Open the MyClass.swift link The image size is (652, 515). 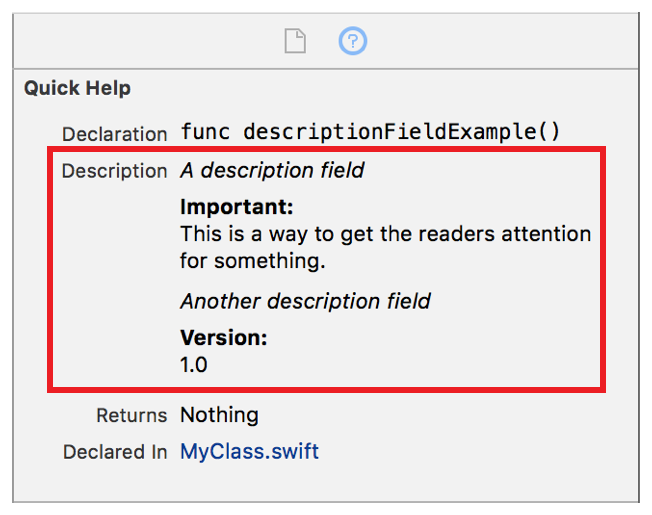pyautogui.click(x=249, y=451)
